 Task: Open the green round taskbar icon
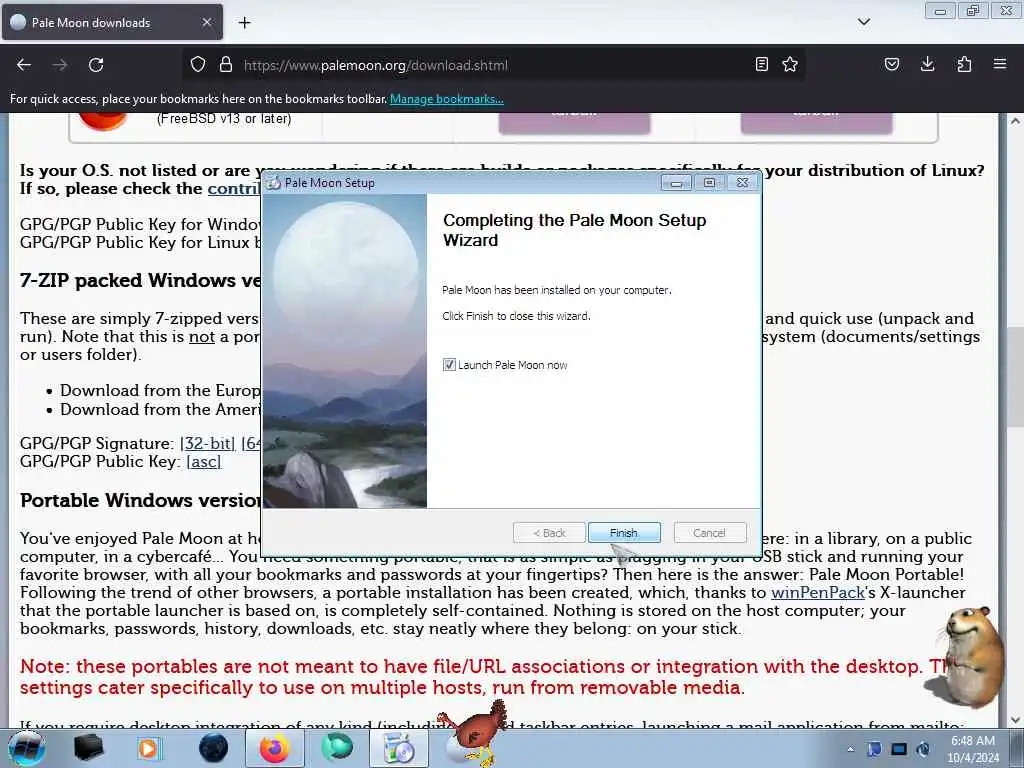(337, 748)
